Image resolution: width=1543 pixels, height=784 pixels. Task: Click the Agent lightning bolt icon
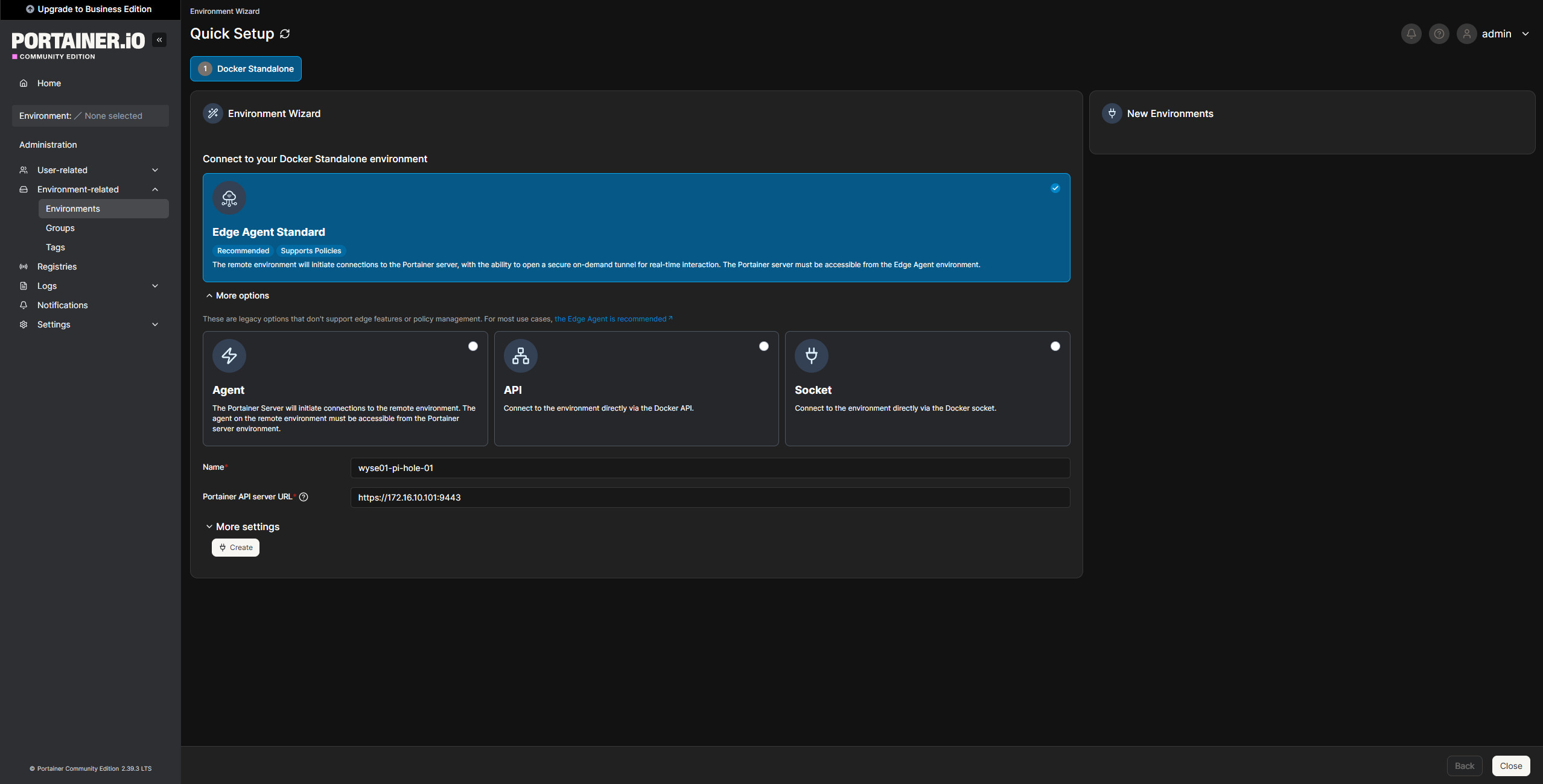(x=229, y=356)
